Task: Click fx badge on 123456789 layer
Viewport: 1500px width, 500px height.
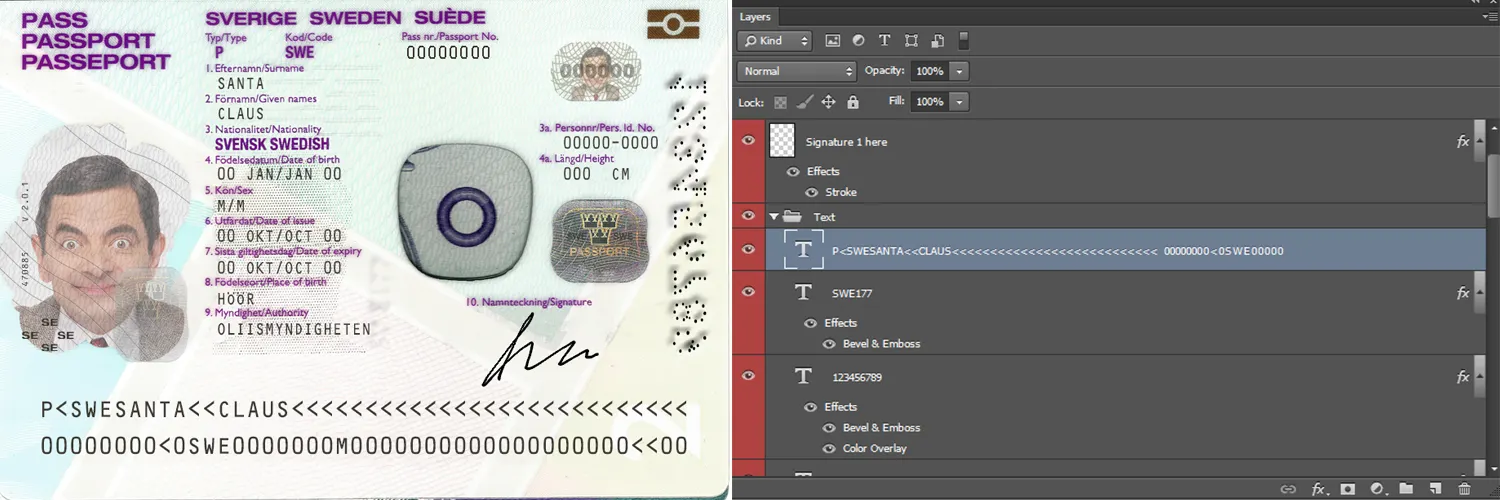Action: [x=1463, y=377]
